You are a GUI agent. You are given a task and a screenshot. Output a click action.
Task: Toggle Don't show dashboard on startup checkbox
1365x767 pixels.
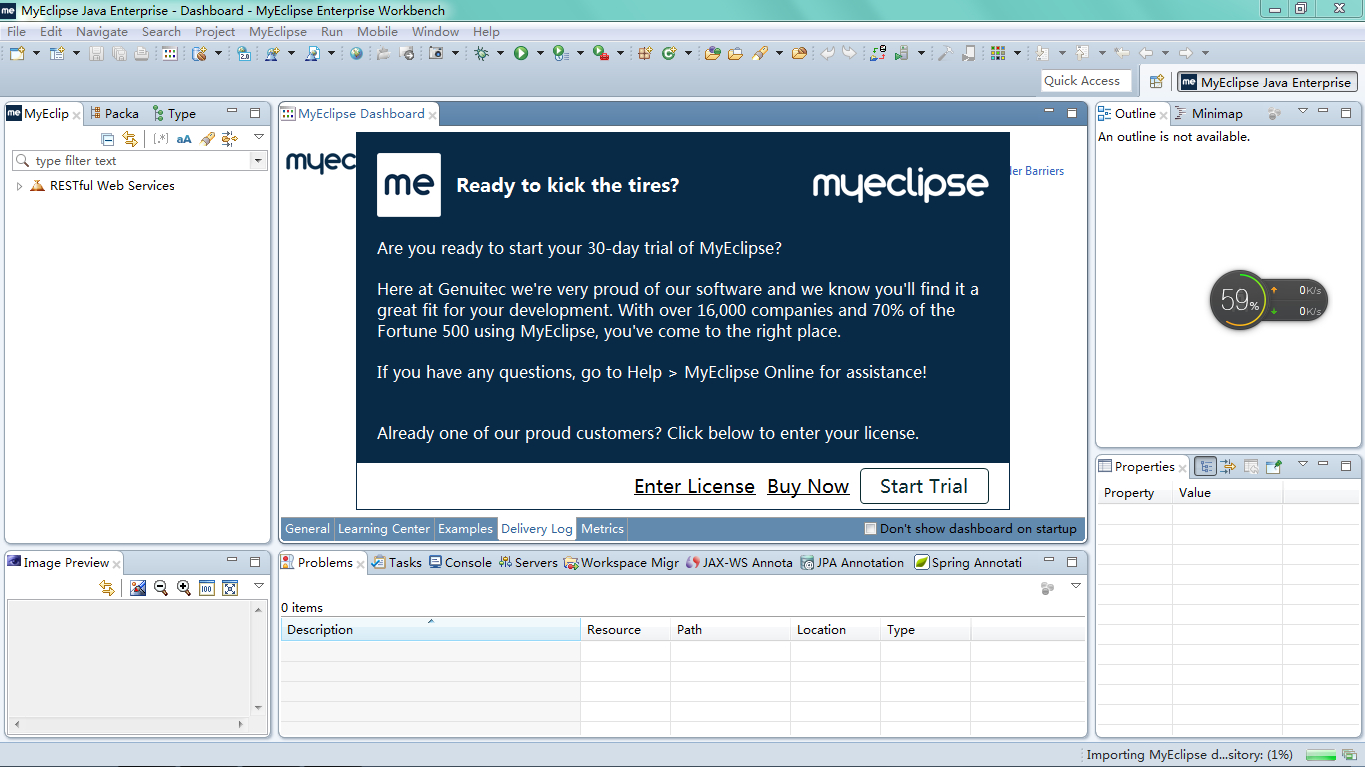[x=871, y=529]
